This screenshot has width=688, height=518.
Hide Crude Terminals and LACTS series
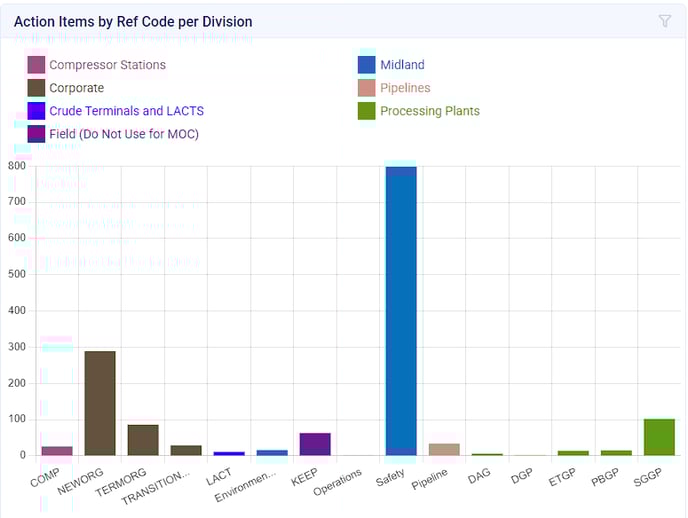pos(126,111)
